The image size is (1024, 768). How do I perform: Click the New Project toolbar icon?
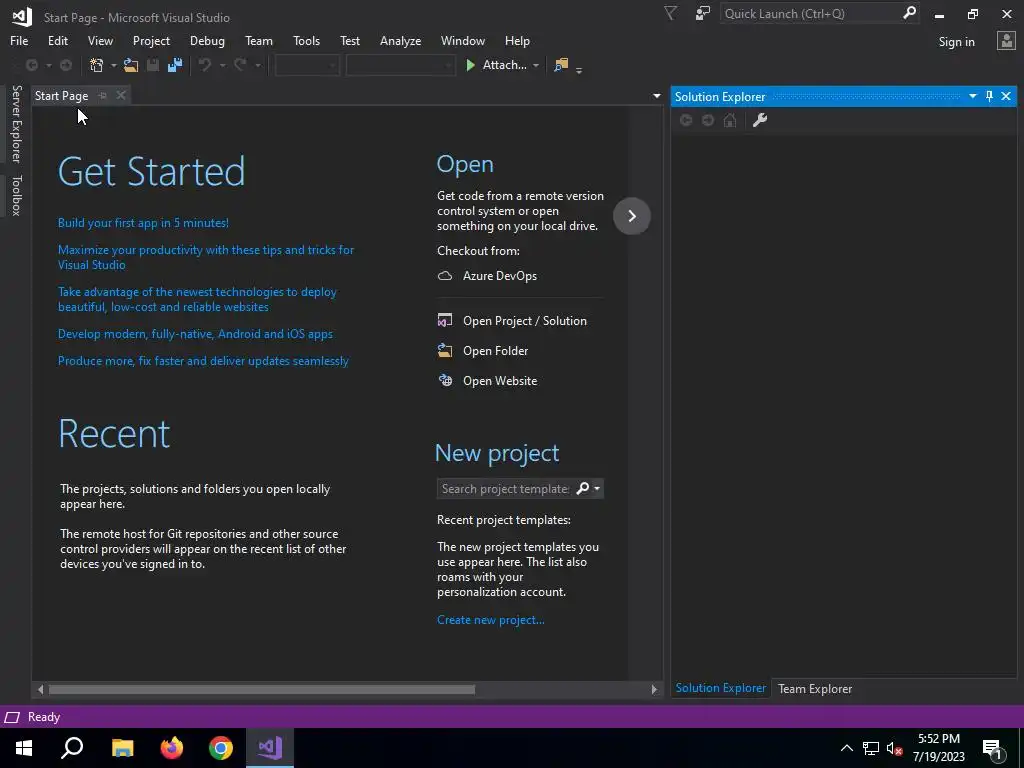[x=97, y=65]
